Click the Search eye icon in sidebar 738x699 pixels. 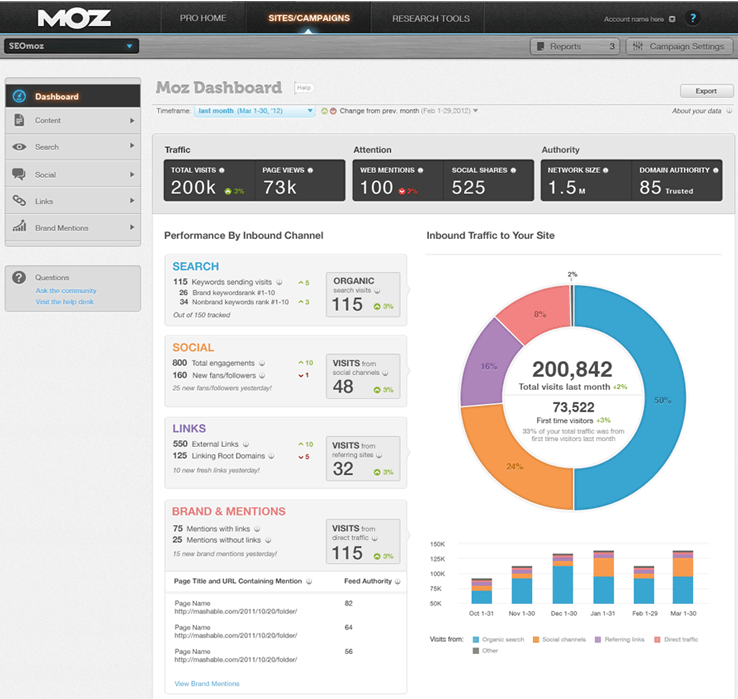[19, 147]
